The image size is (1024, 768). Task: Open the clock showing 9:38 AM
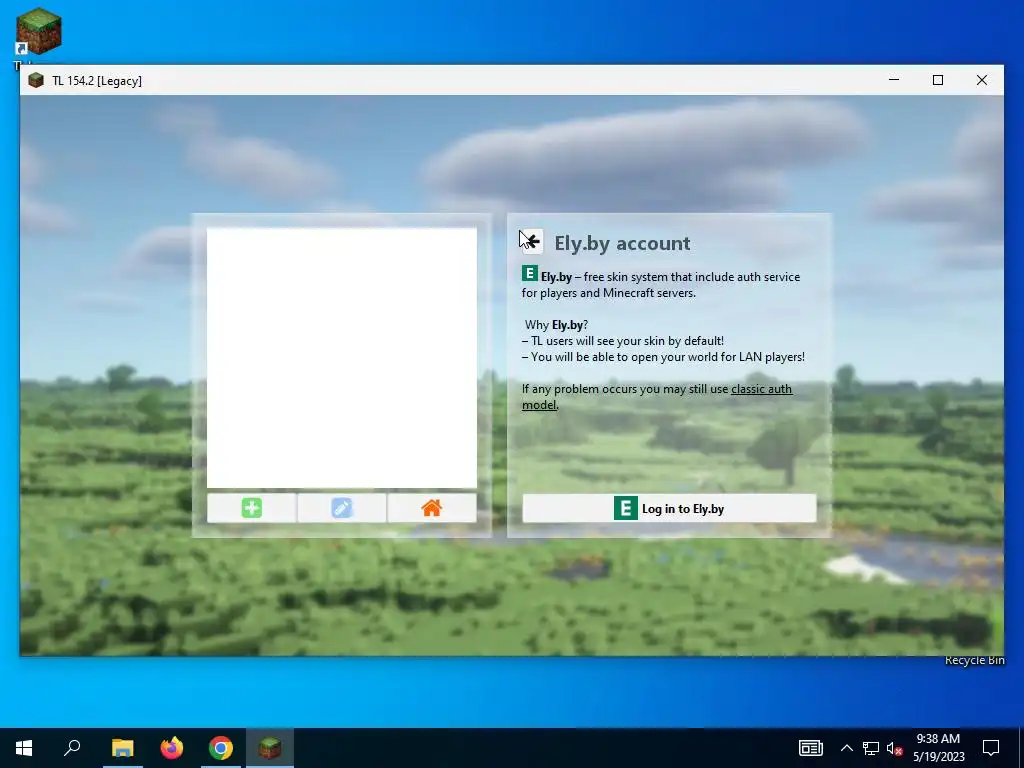coord(938,748)
